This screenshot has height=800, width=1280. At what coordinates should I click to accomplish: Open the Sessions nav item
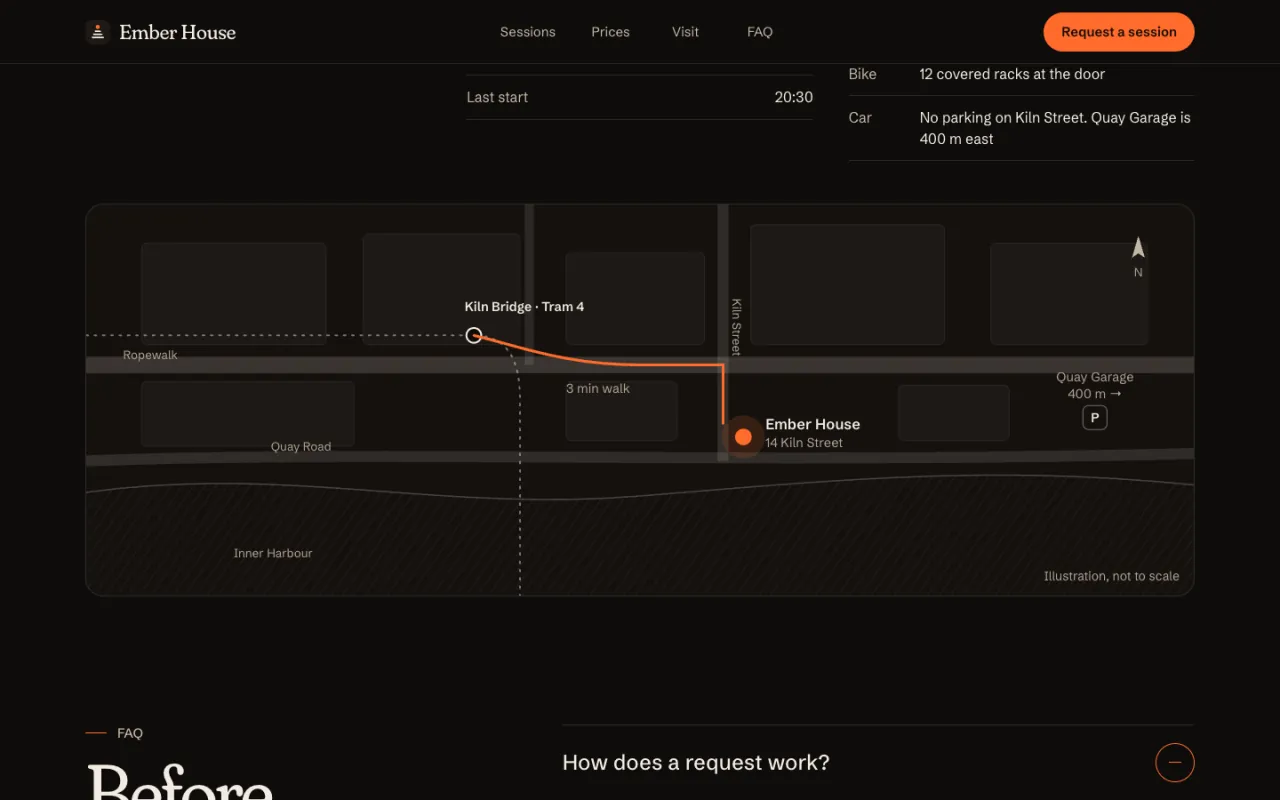[528, 32]
